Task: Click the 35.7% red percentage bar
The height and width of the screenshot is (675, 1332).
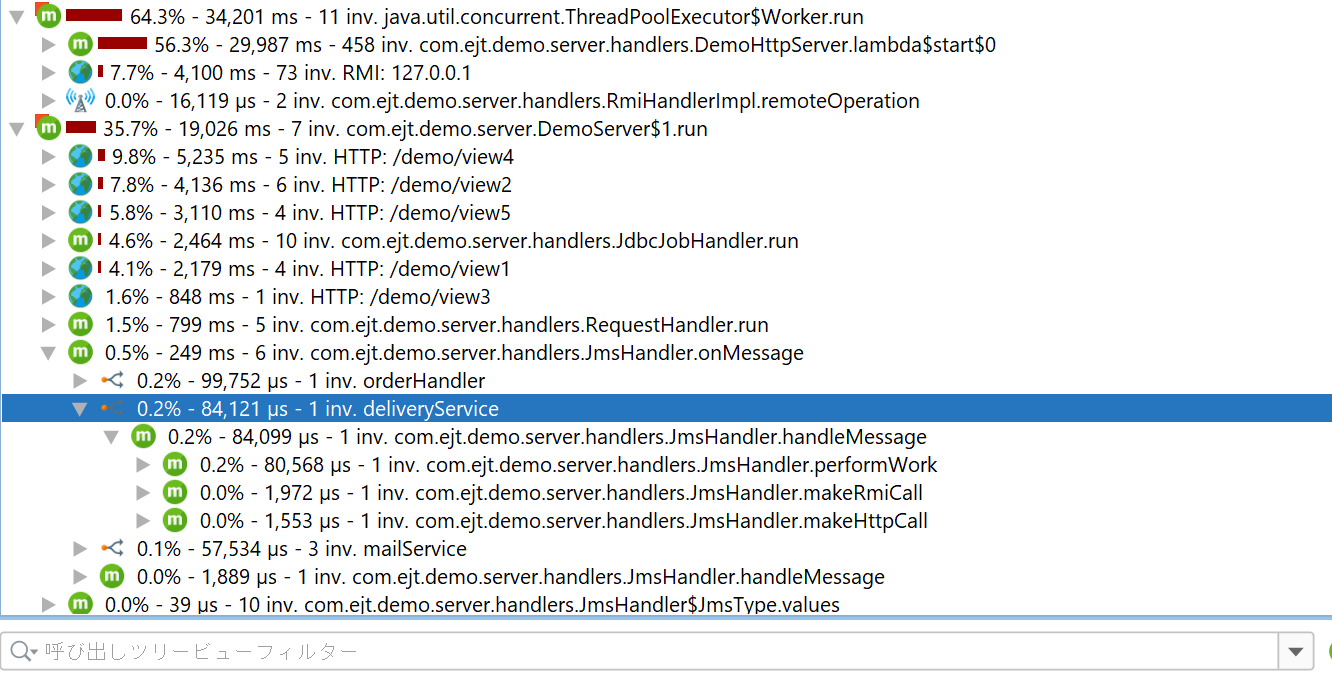Action: tap(81, 128)
